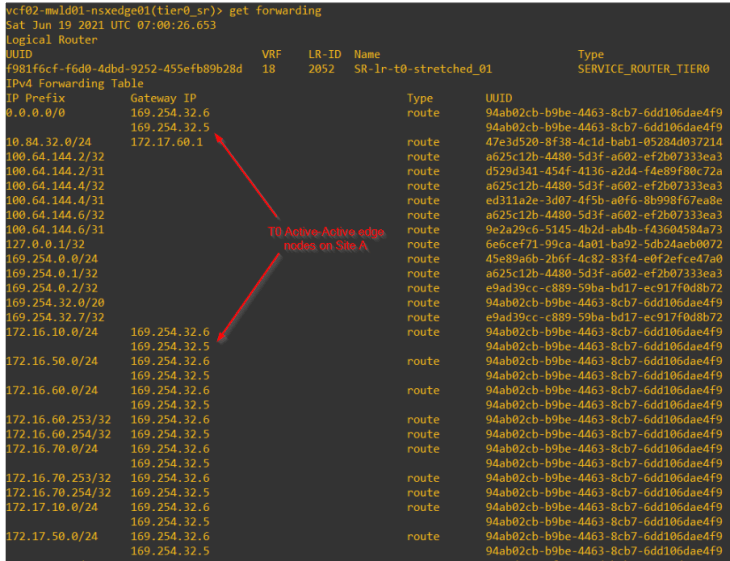The width and height of the screenshot is (730, 561).
Task: Select prefix 169.254.0.1/32
Action: (x=52, y=274)
